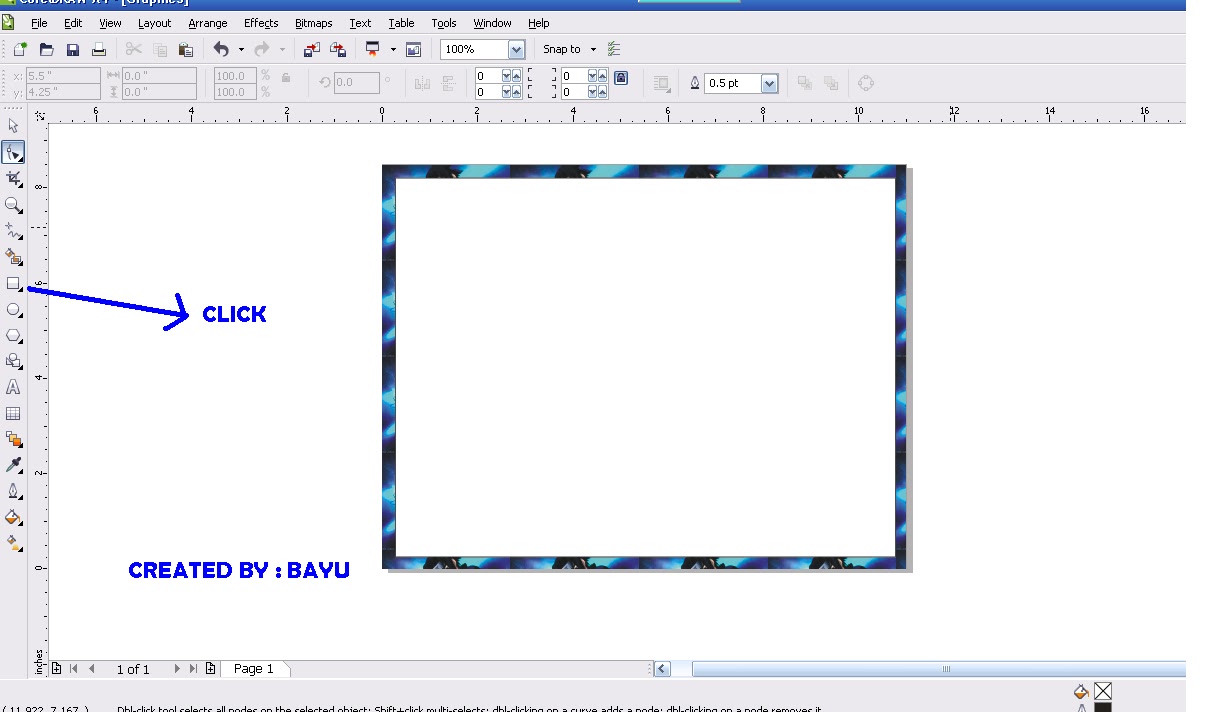This screenshot has width=1207, height=712.
Task: Go to the last page
Action: [x=194, y=669]
